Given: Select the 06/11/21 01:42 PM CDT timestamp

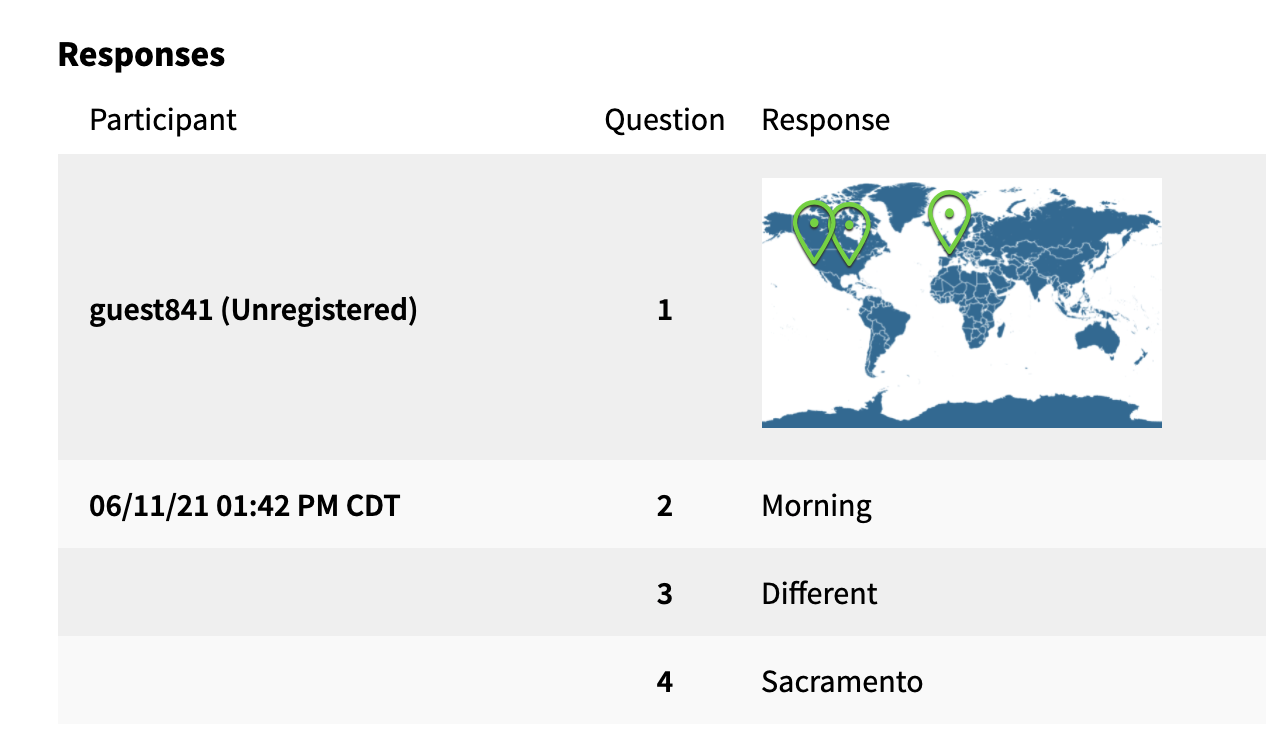Looking at the screenshot, I should click(x=245, y=506).
